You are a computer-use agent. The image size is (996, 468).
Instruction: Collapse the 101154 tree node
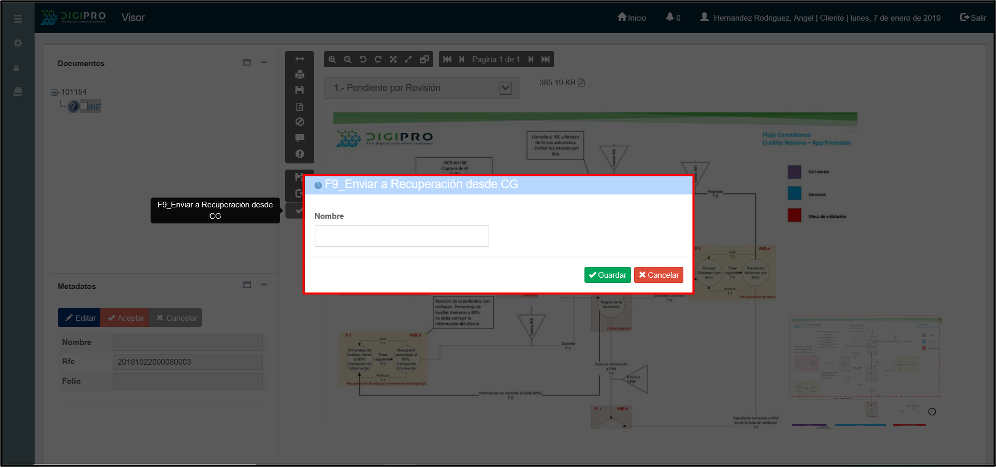pyautogui.click(x=55, y=92)
